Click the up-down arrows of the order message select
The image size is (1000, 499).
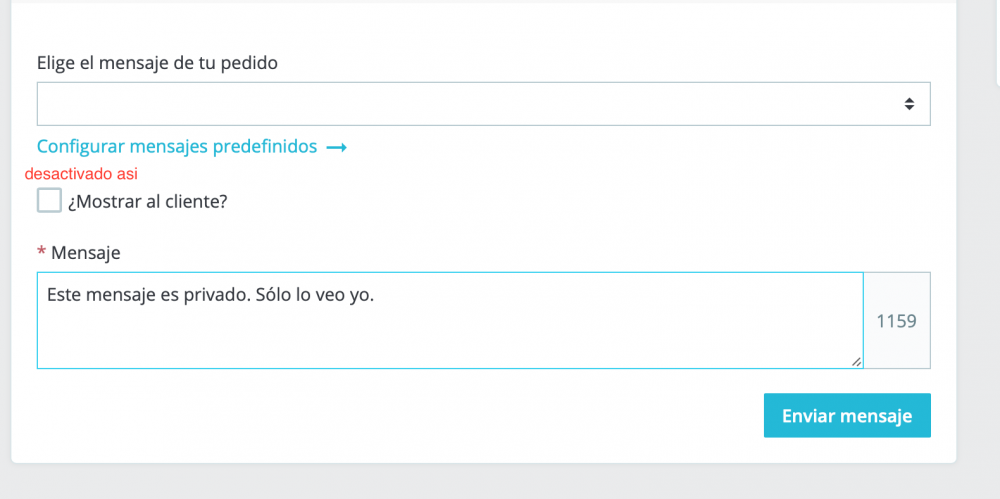pyautogui.click(x=909, y=104)
